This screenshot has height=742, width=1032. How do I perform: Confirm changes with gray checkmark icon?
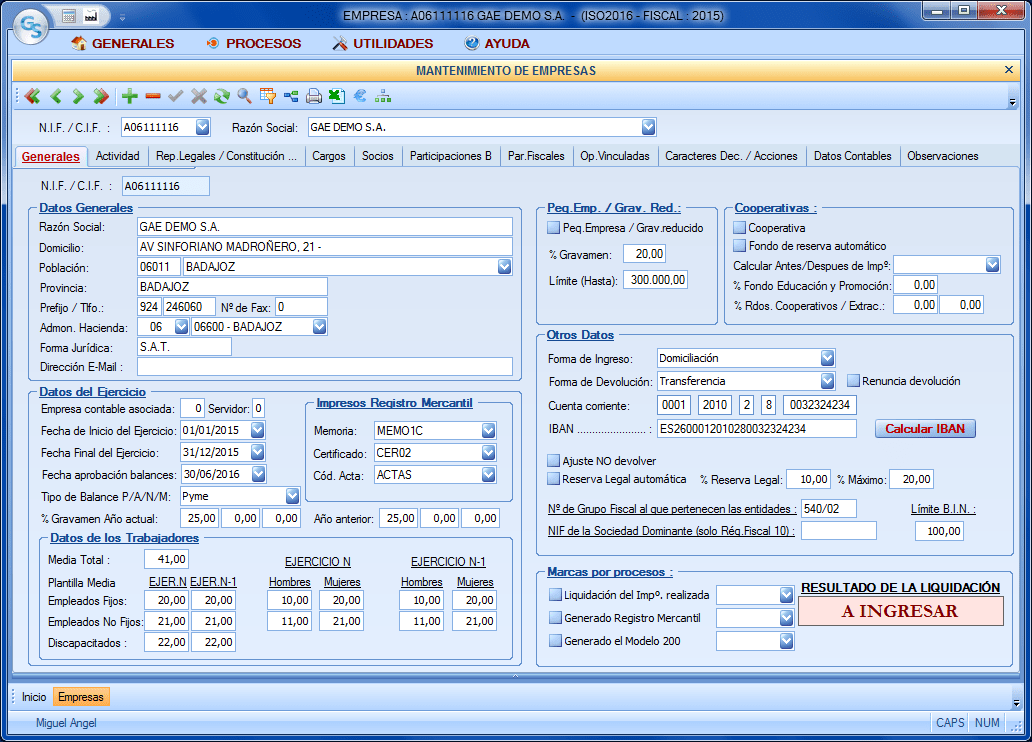click(x=175, y=96)
